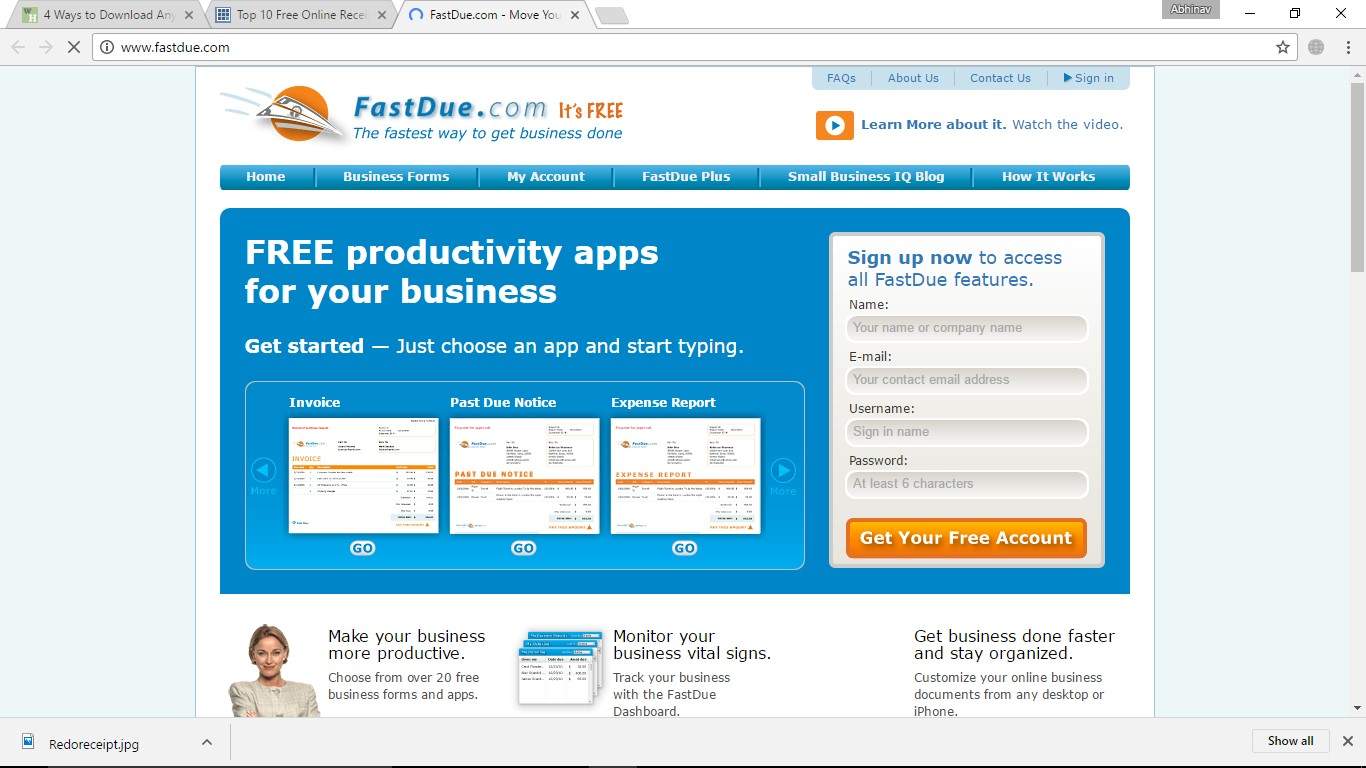Click the 'FREE productivity apps for your business' headline
The image size is (1366, 768).
click(x=451, y=272)
